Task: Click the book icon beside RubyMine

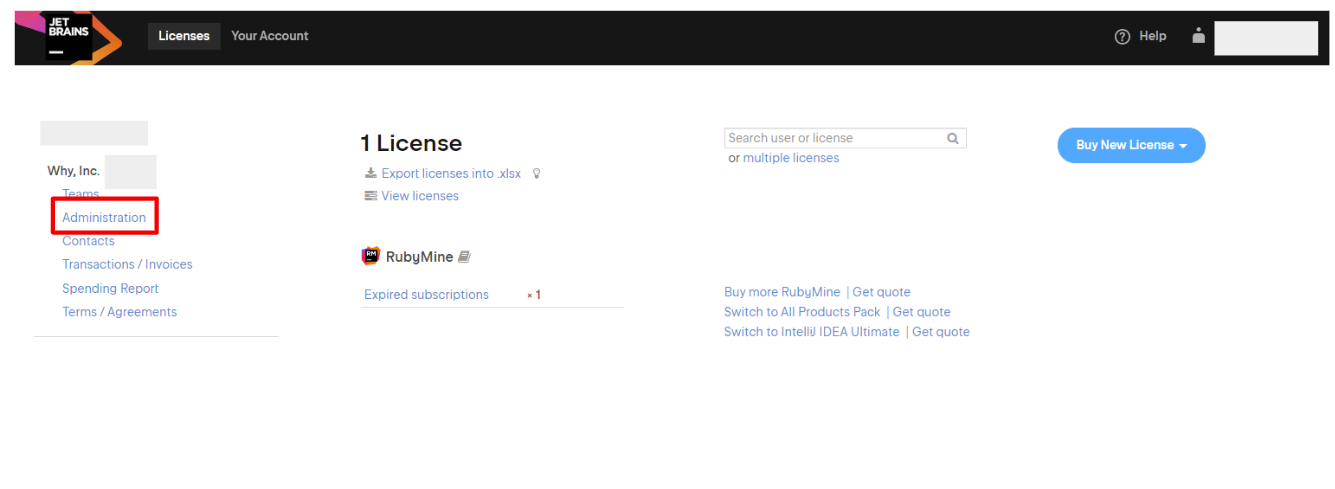Action: (464, 257)
